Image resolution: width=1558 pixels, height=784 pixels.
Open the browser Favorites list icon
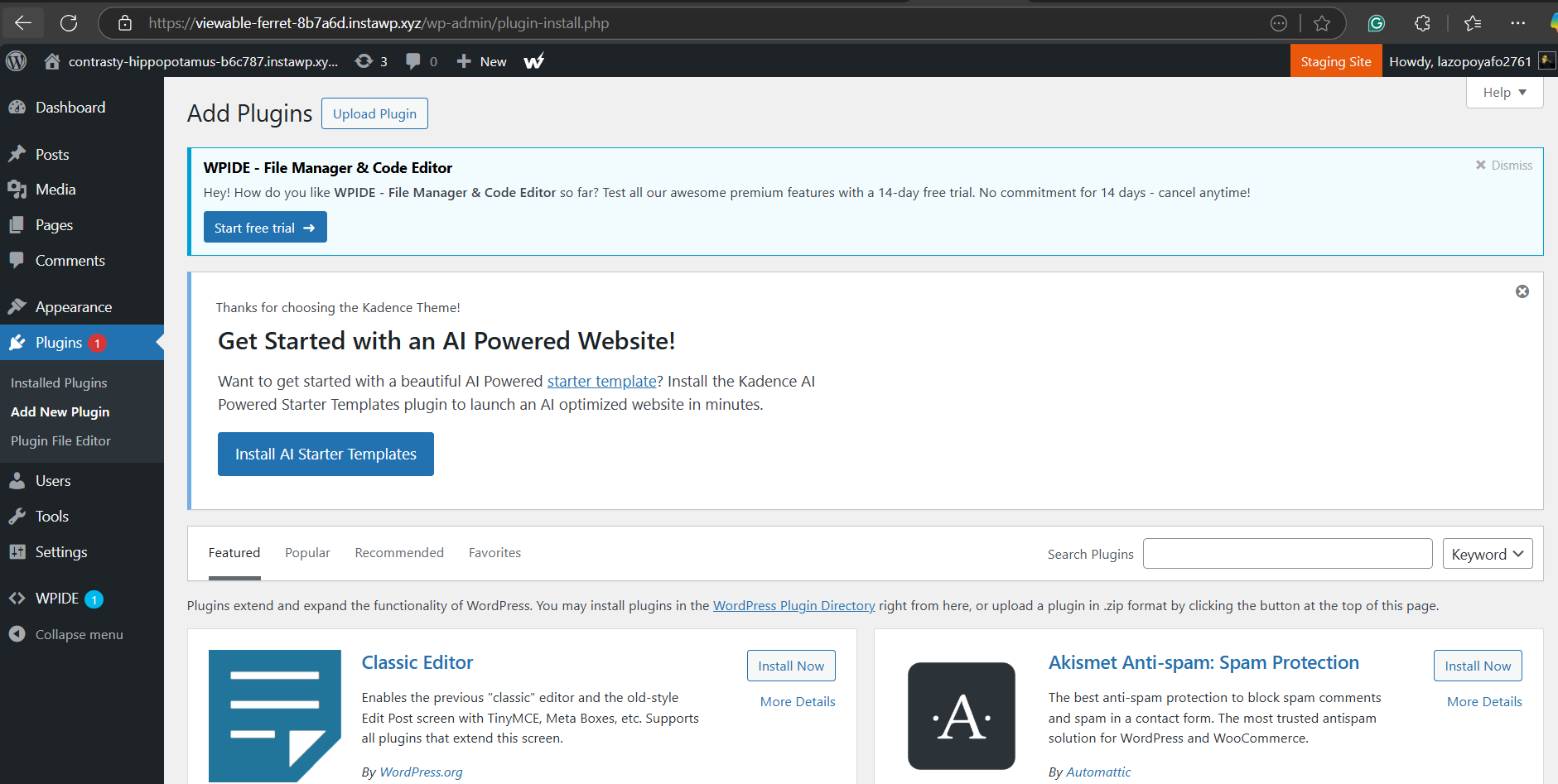(1473, 23)
